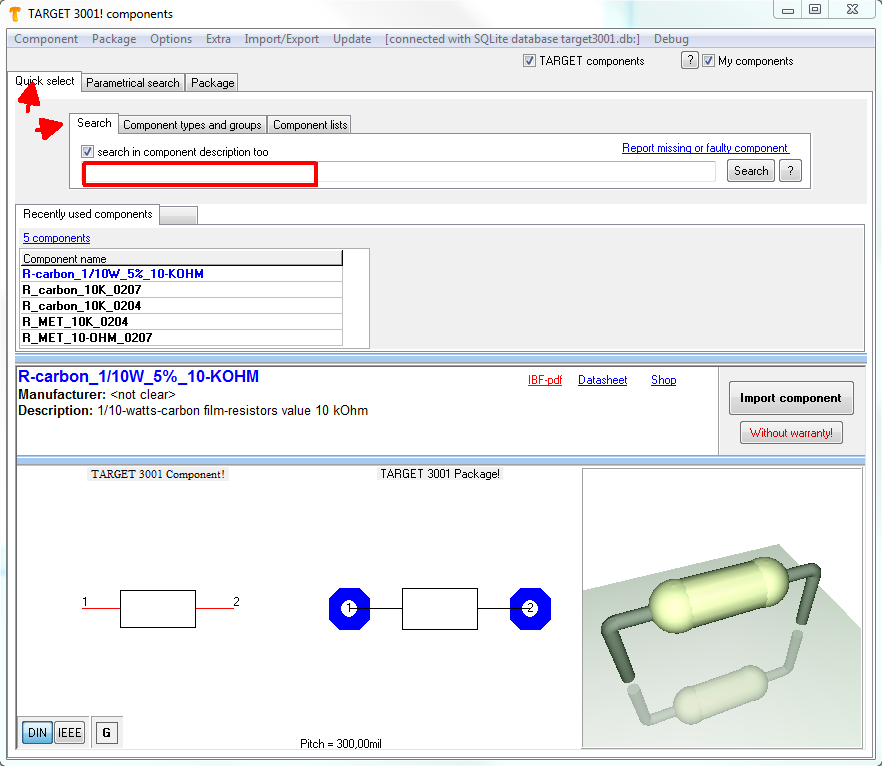Image resolution: width=882 pixels, height=766 pixels.
Task: Click the help button next to Search
Action: pyautogui.click(x=789, y=171)
